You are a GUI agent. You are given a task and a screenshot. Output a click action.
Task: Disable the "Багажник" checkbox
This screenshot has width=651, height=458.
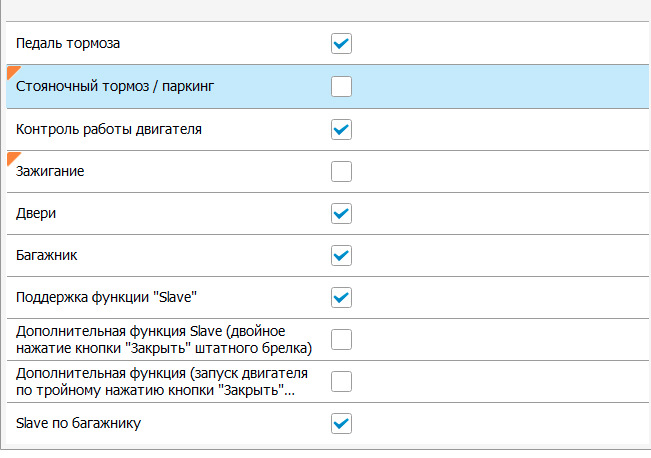pyautogui.click(x=342, y=255)
